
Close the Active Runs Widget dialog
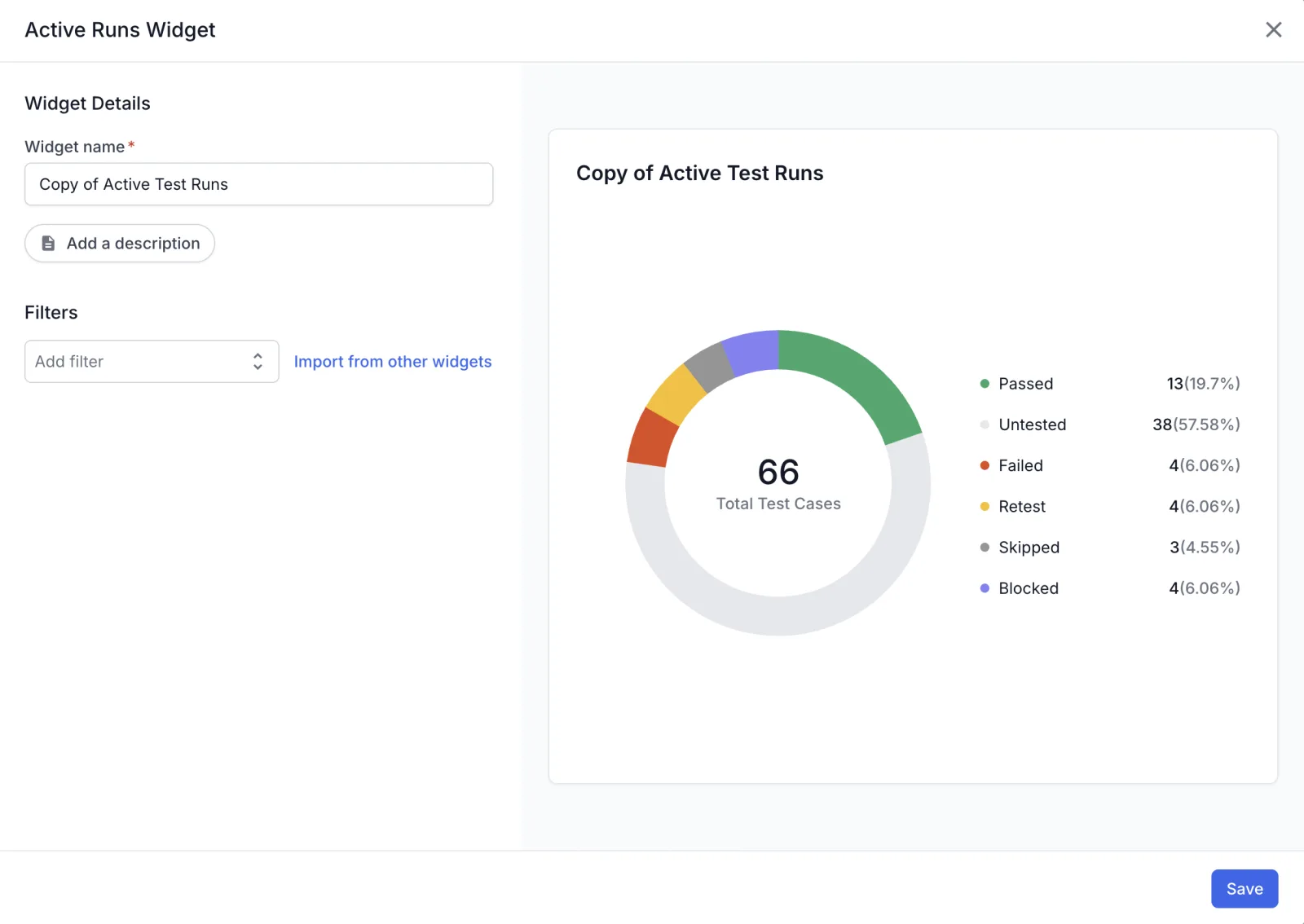click(x=1273, y=30)
